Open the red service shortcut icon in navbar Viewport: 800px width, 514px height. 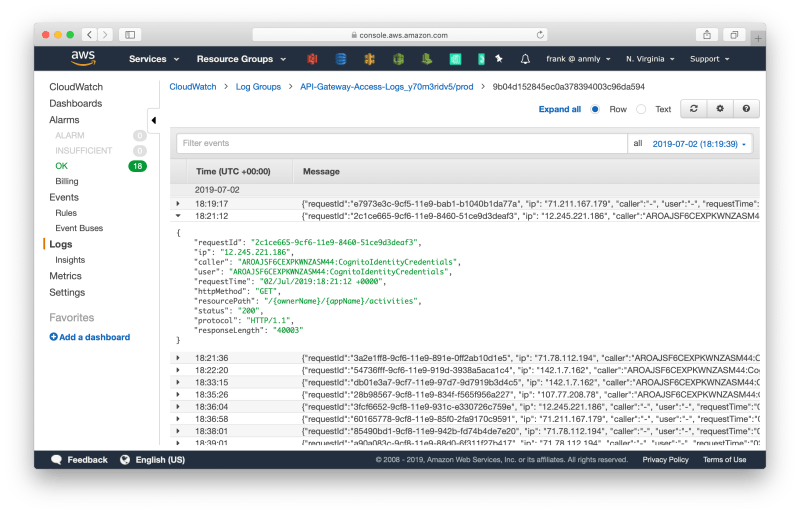pyautogui.click(x=312, y=59)
